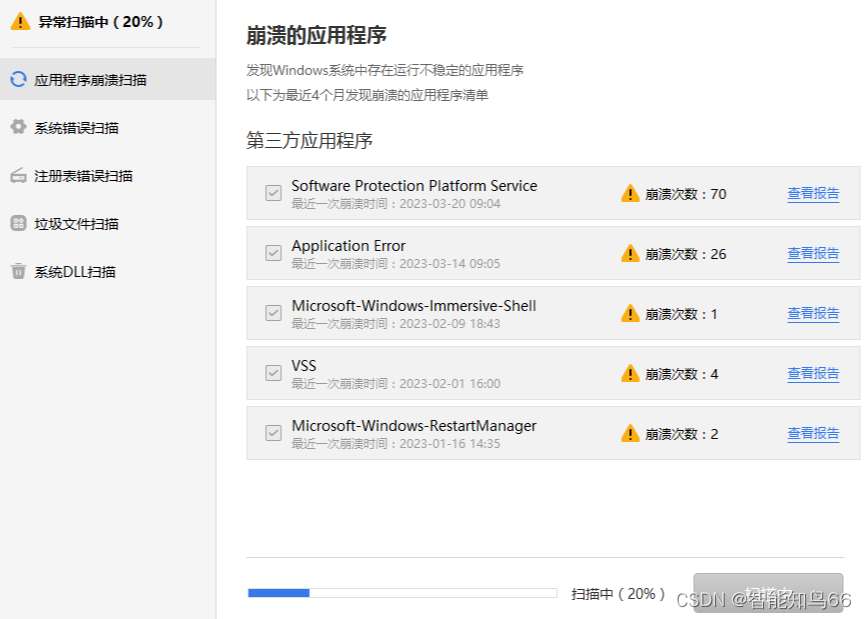Click the crash time 2023-02-09 18:43

click(450, 324)
